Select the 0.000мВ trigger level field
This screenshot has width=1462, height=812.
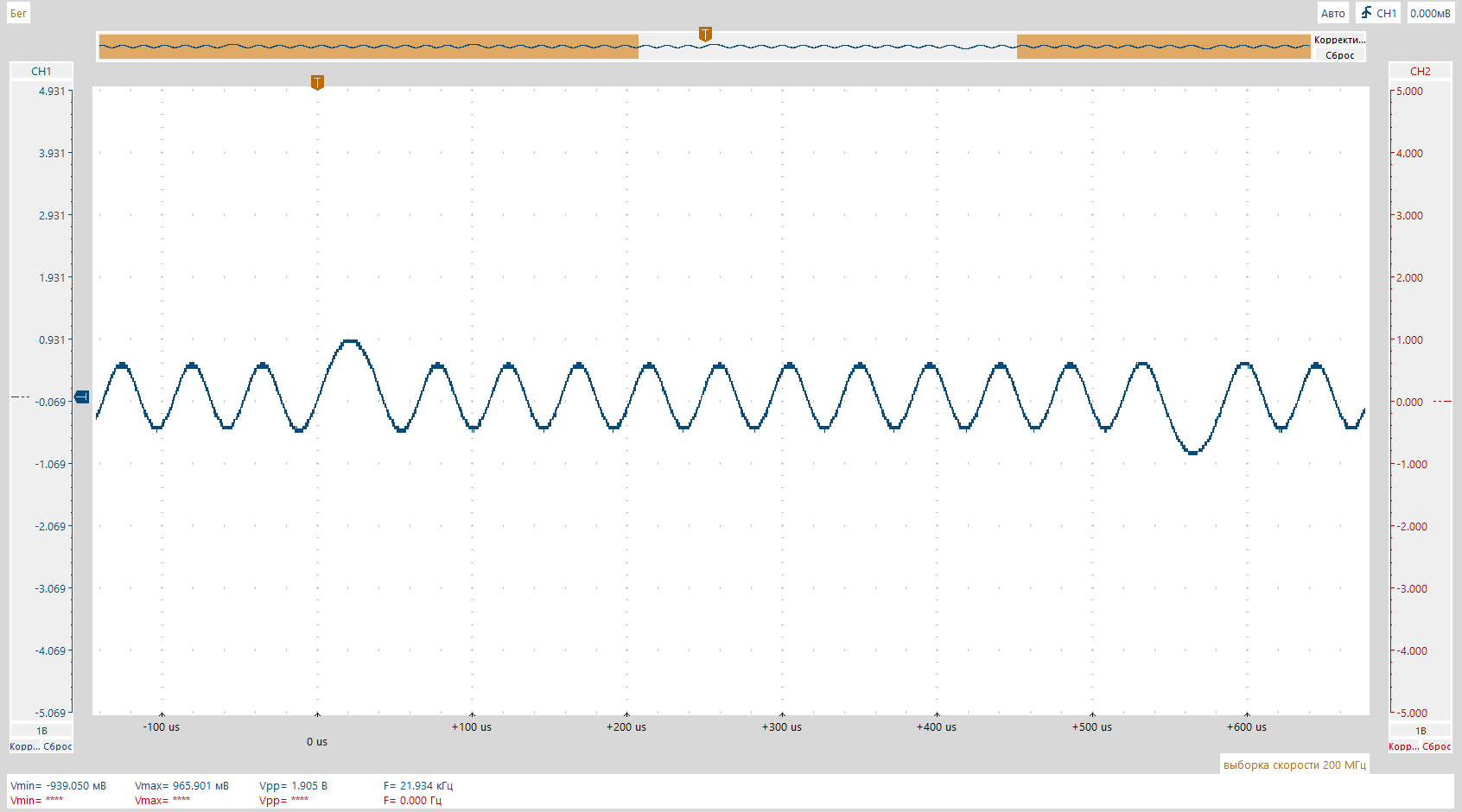point(1431,13)
